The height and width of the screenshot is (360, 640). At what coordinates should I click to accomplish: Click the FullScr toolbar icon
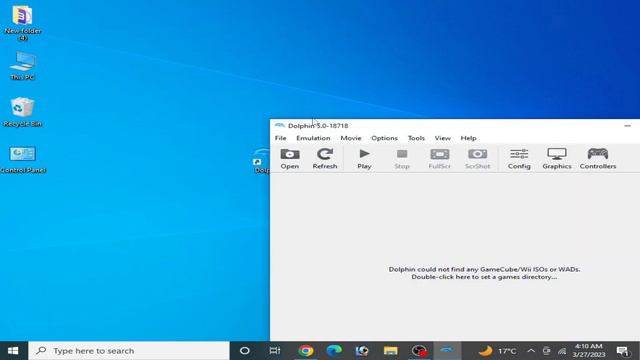click(440, 159)
